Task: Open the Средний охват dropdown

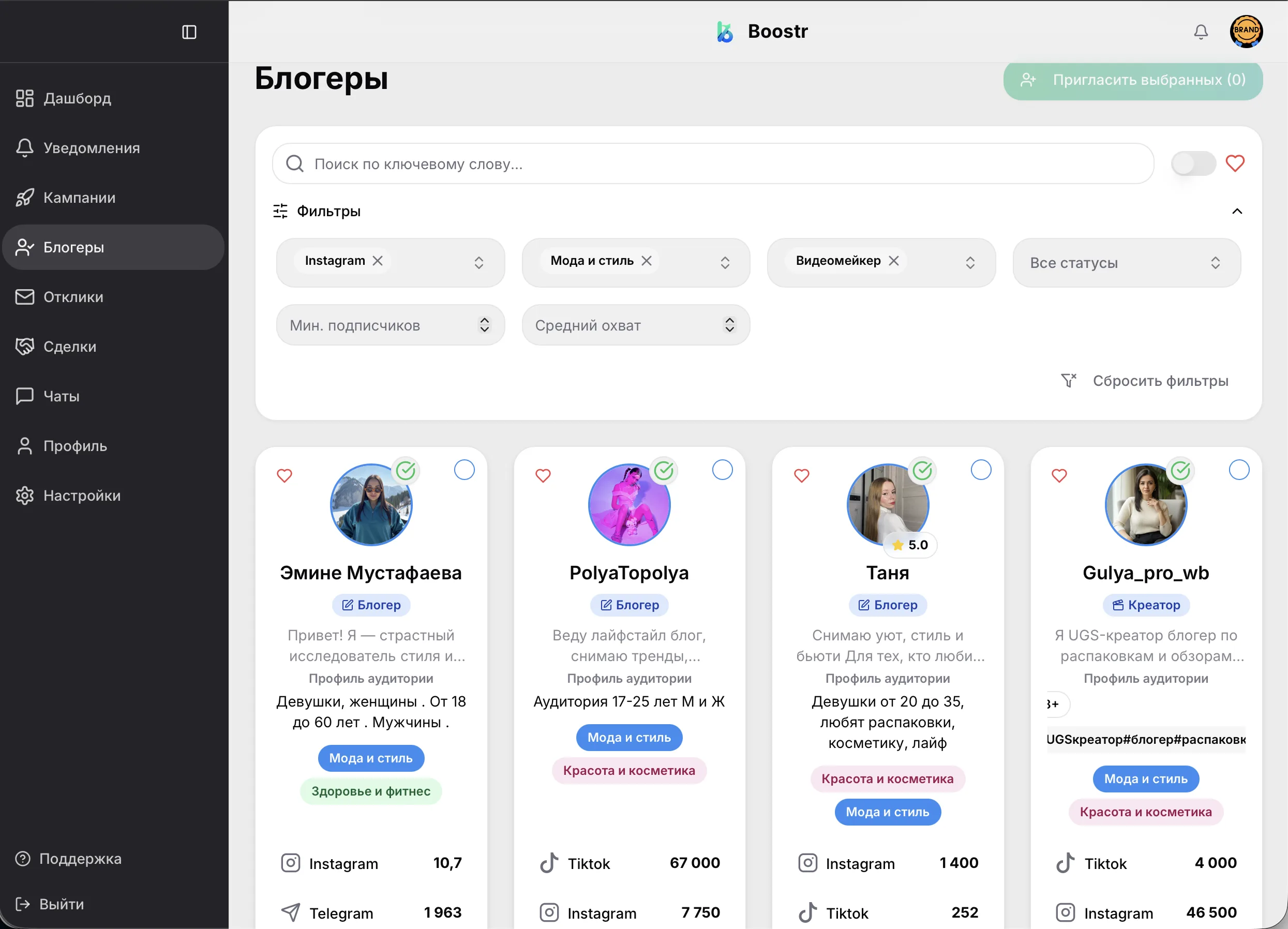Action: 635,325
